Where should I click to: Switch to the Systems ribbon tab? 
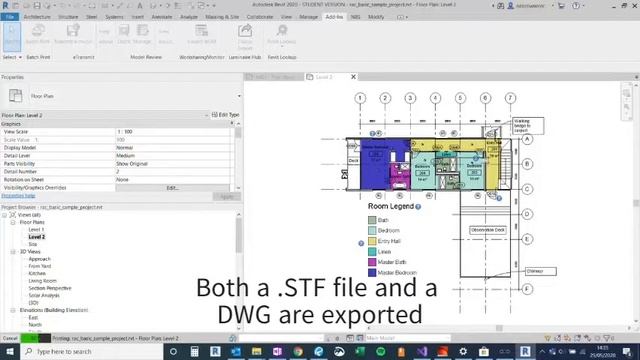pos(114,17)
